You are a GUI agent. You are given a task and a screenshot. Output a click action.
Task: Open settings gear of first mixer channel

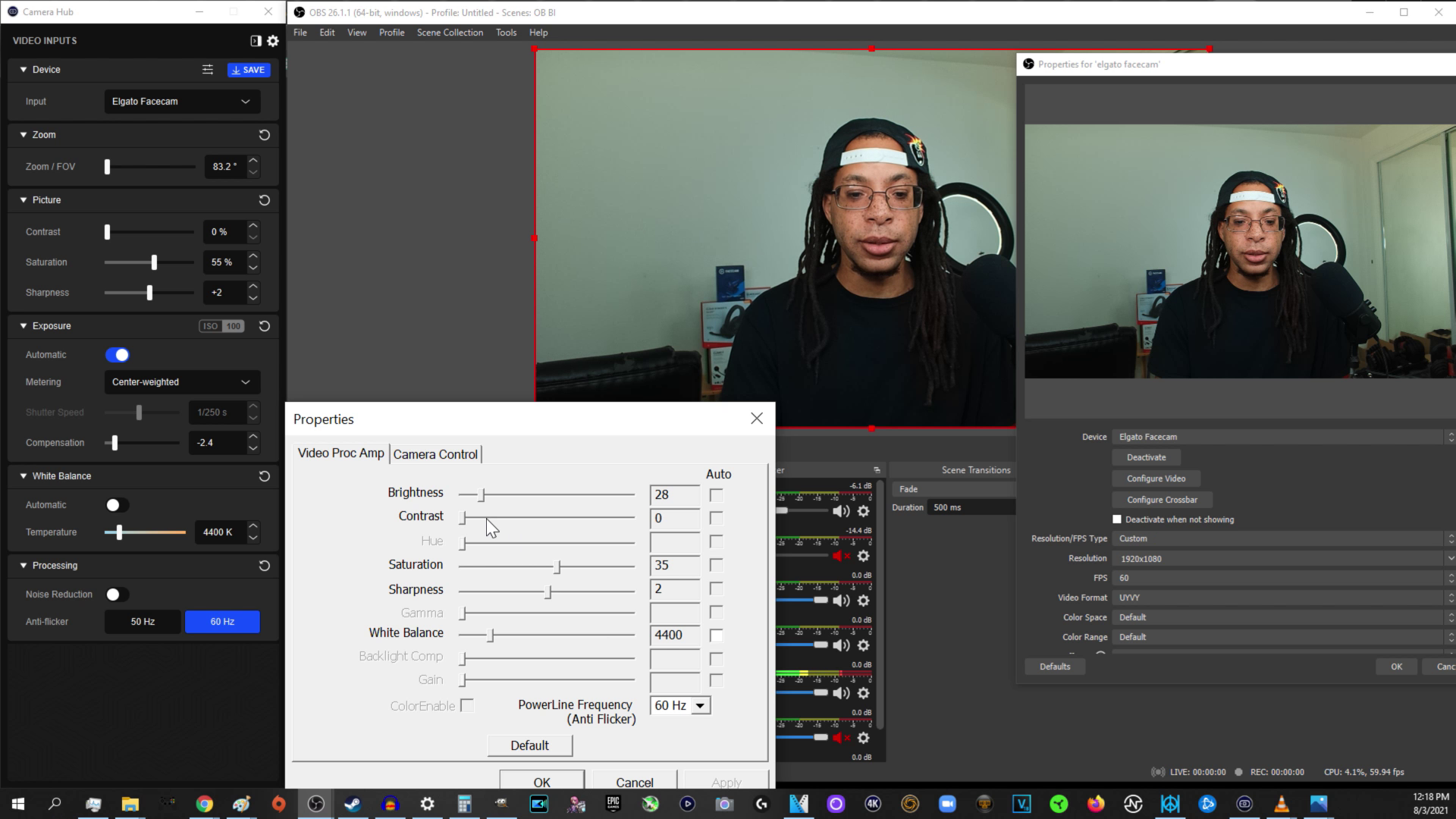coord(863,511)
